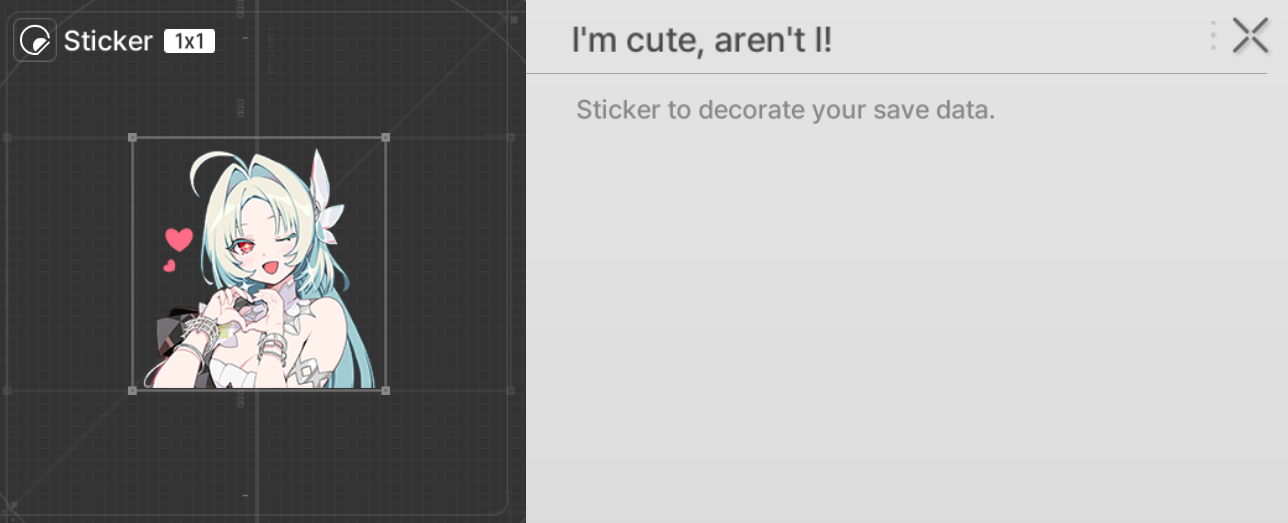Screen dimensions: 1288x523
Task: Click the bottom-left corner handle of sticker frame
Action: [x=132, y=390]
